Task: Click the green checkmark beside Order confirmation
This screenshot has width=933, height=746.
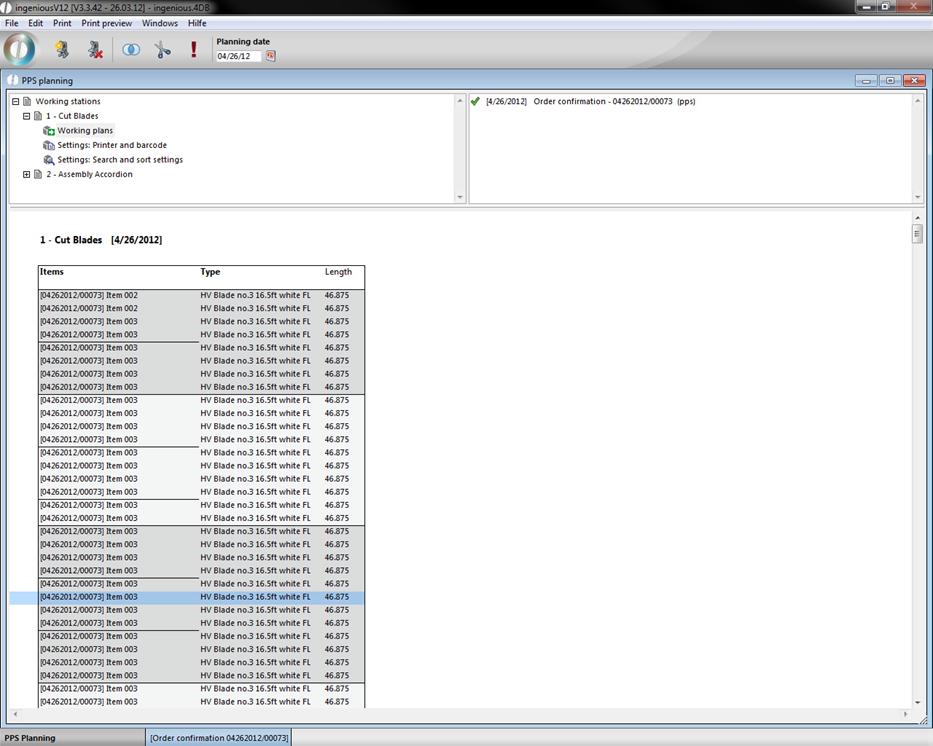Action: 475,101
